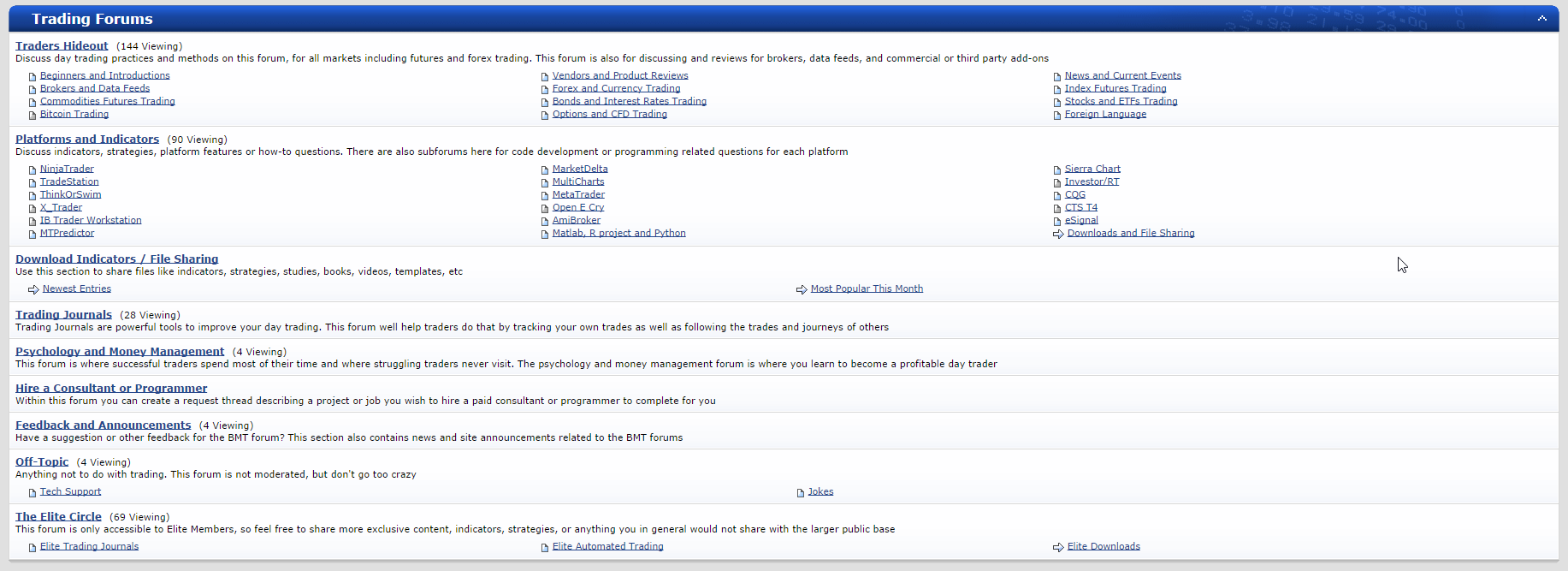Click page icon beside Elite Automated Trading
The width and height of the screenshot is (1568, 571).
click(x=545, y=548)
